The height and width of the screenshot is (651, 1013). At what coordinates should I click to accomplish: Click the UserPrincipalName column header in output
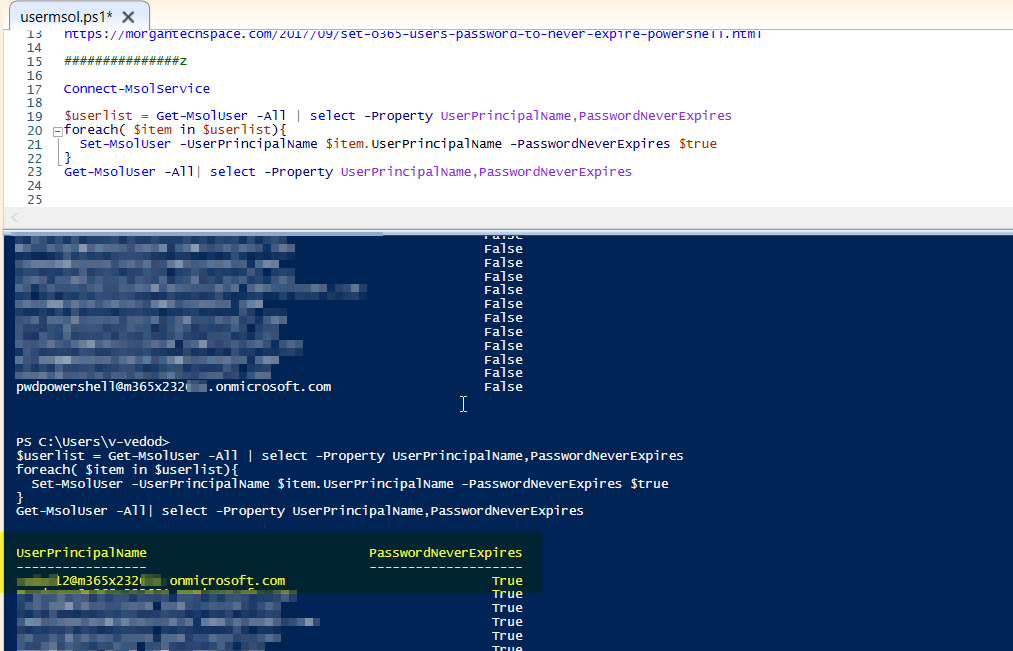pyautogui.click(x=81, y=553)
